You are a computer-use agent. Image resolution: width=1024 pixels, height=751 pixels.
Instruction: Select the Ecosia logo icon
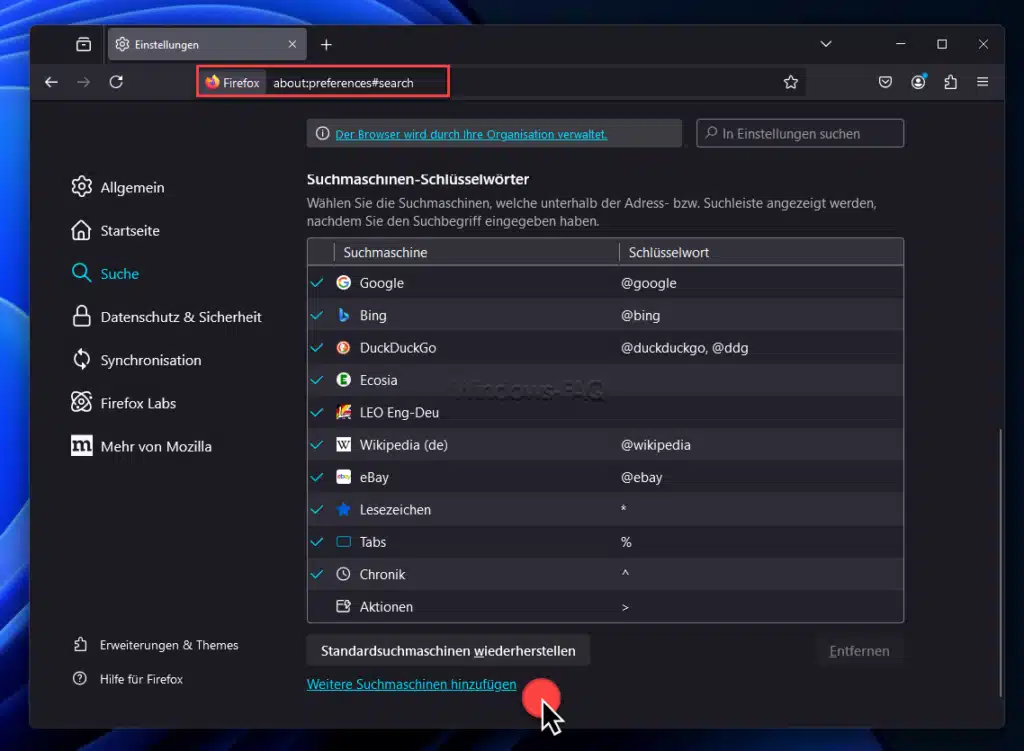[344, 380]
